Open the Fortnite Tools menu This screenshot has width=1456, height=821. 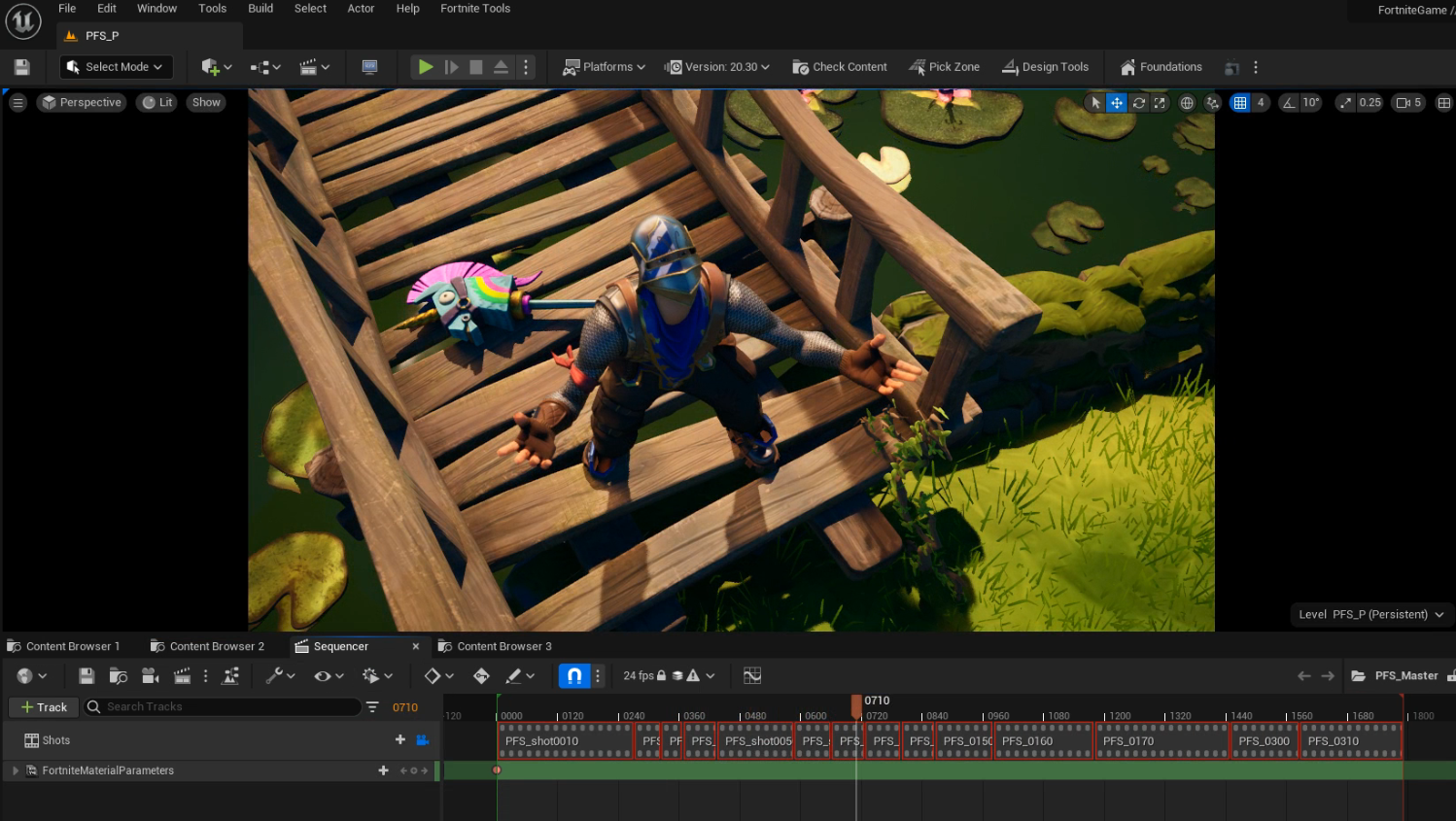[474, 9]
